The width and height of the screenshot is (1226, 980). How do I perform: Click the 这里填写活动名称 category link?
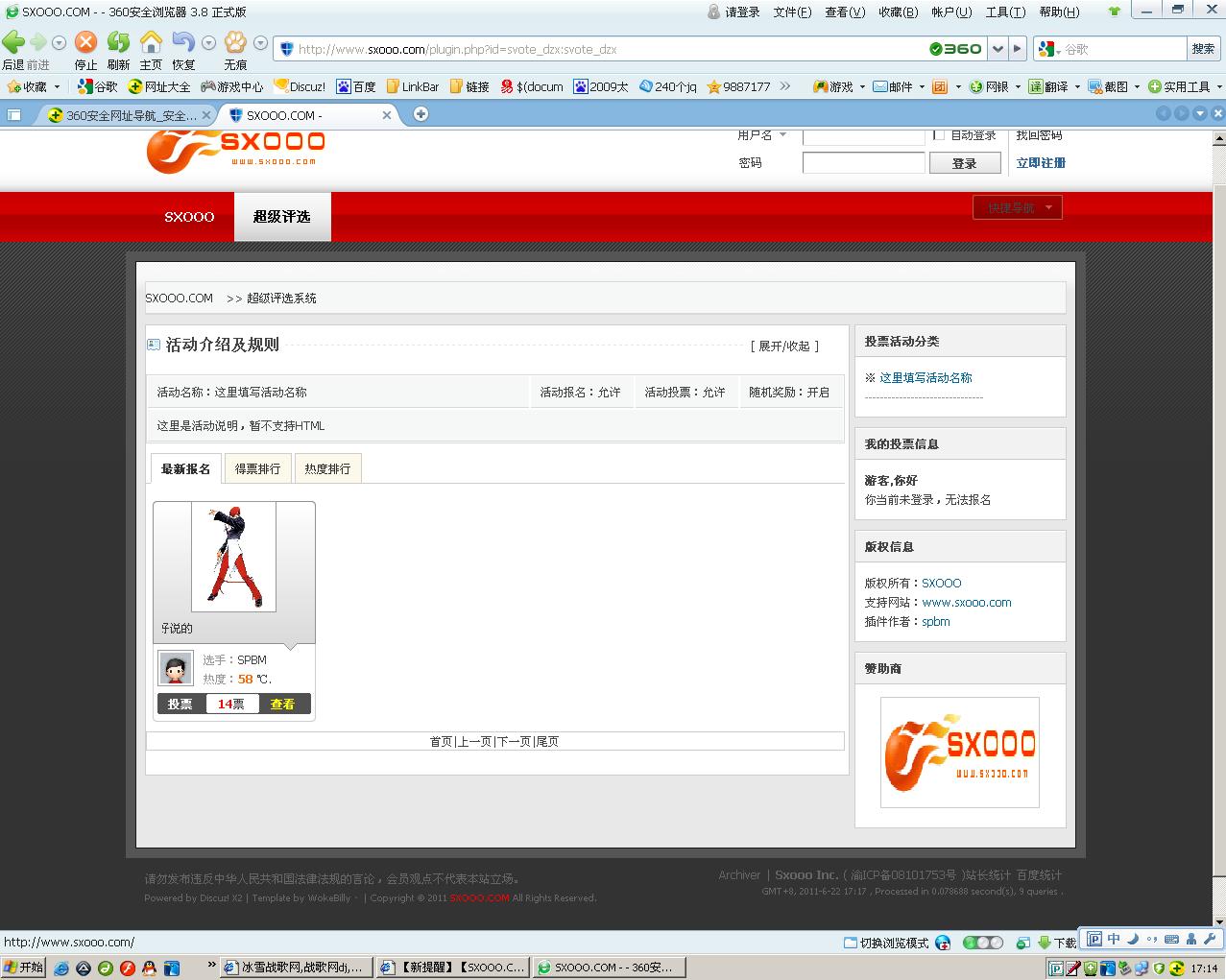tap(926, 377)
